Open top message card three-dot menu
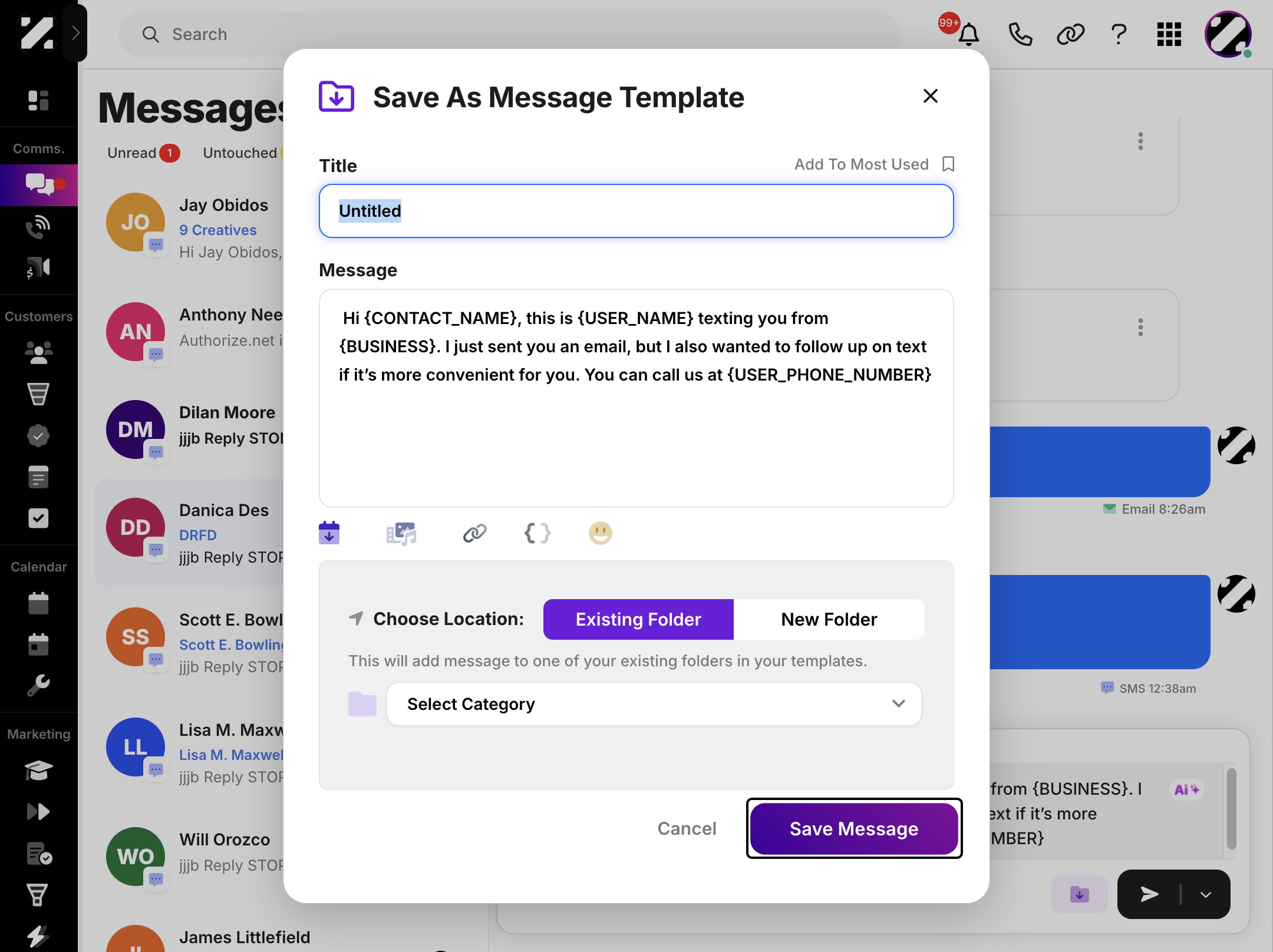 tap(1140, 141)
